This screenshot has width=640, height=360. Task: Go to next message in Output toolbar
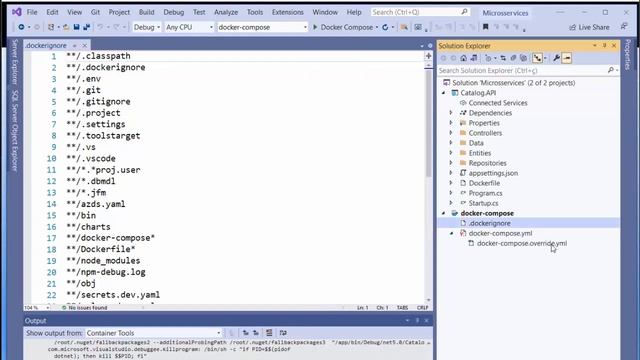click(256, 333)
